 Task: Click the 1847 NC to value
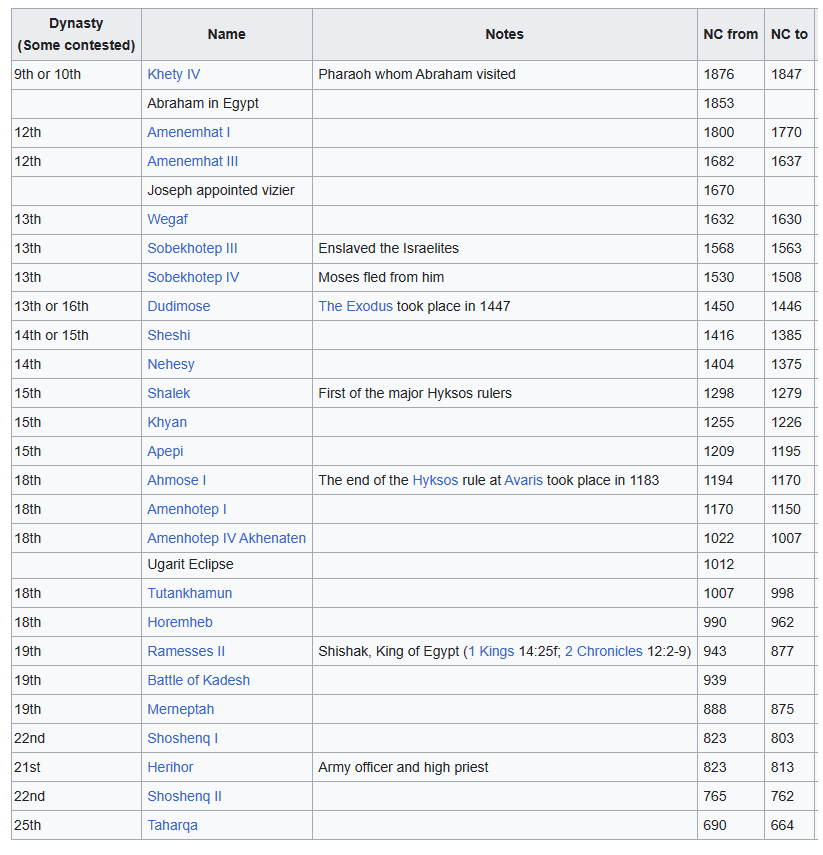pyautogui.click(x=786, y=74)
